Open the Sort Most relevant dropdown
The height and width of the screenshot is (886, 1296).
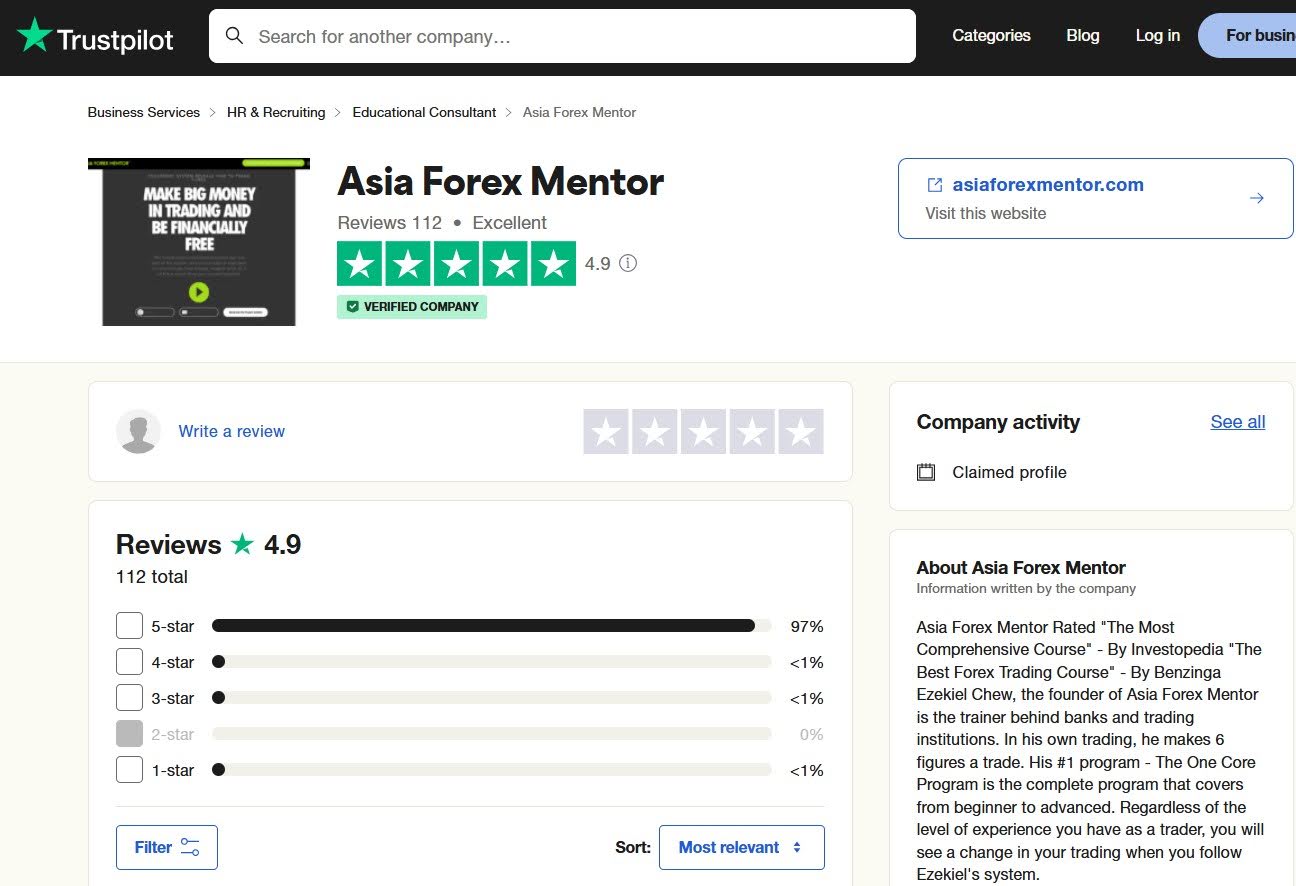click(x=742, y=847)
